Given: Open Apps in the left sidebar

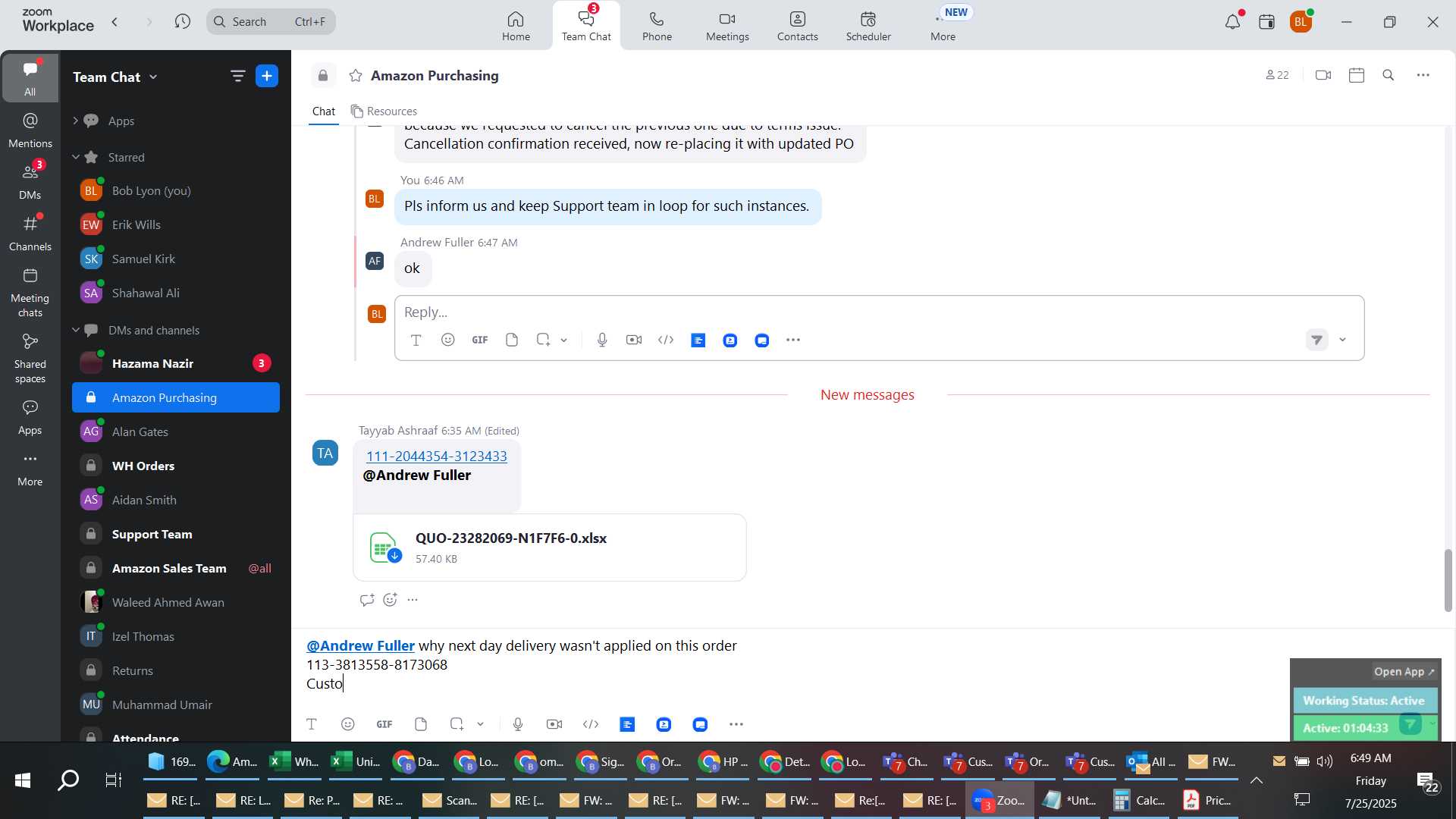Looking at the screenshot, I should (30, 417).
